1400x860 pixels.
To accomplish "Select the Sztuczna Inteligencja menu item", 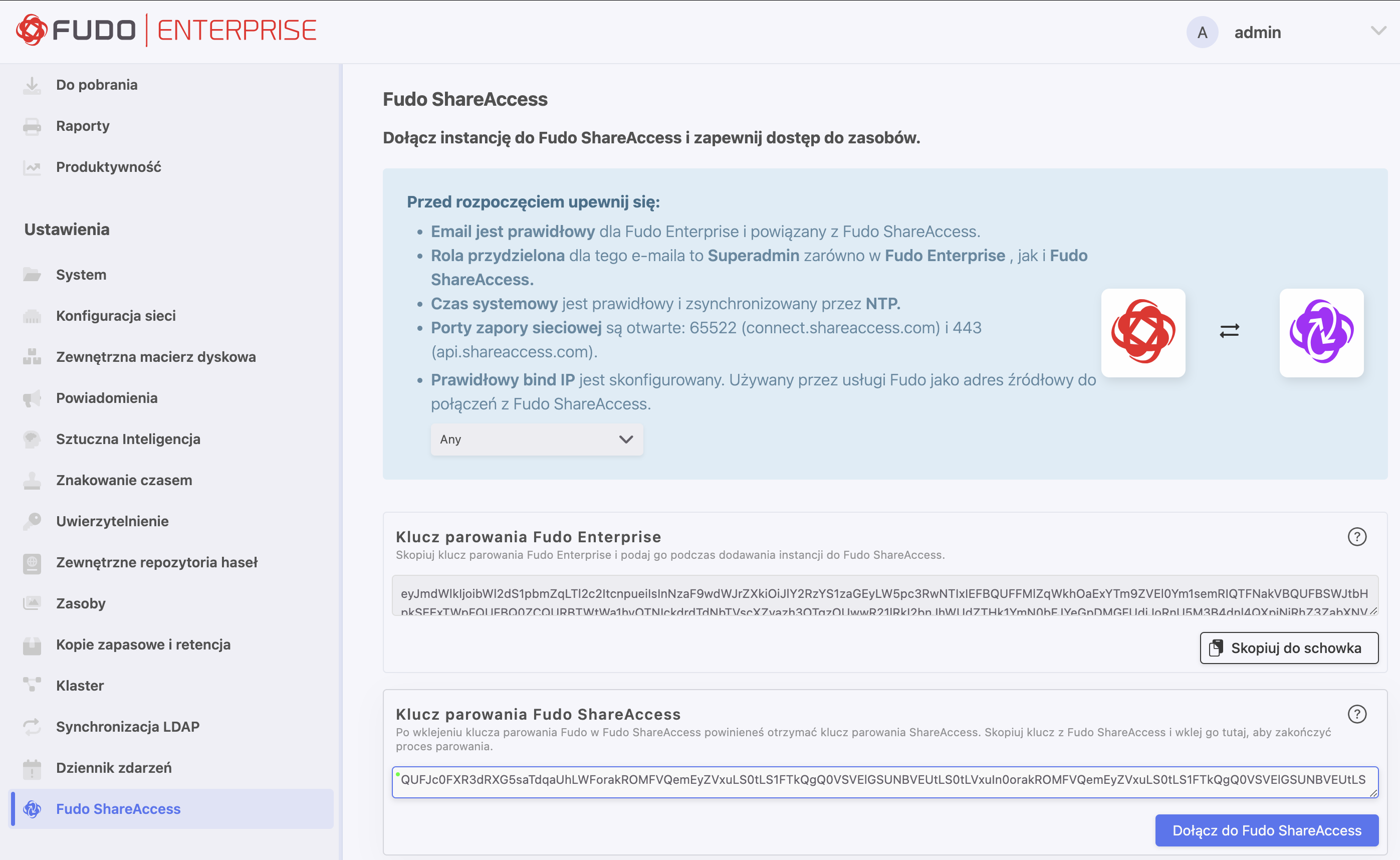I will (x=128, y=439).
